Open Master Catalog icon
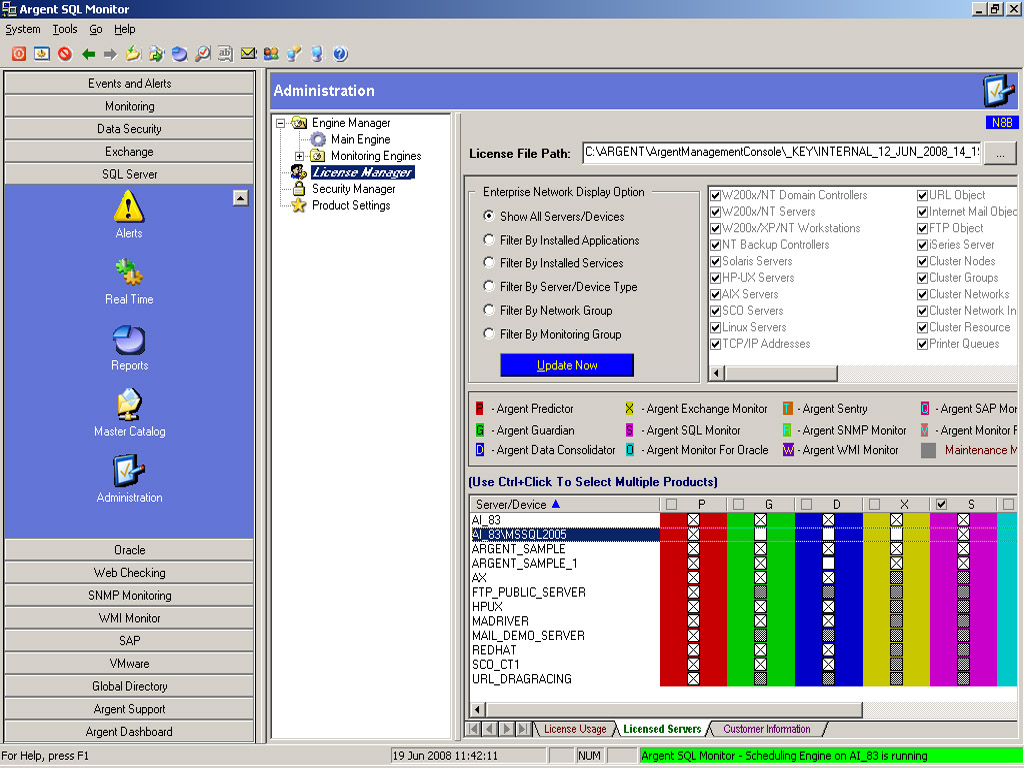Screen dimensions: 1024x768 pos(129,413)
